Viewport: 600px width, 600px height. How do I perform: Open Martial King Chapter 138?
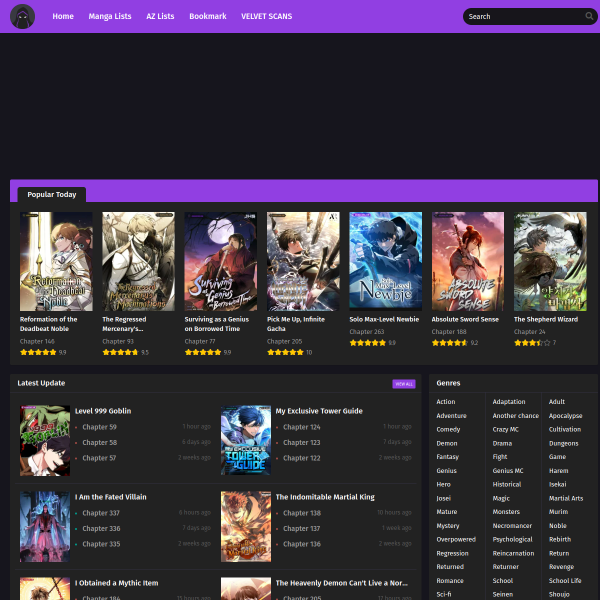click(302, 513)
